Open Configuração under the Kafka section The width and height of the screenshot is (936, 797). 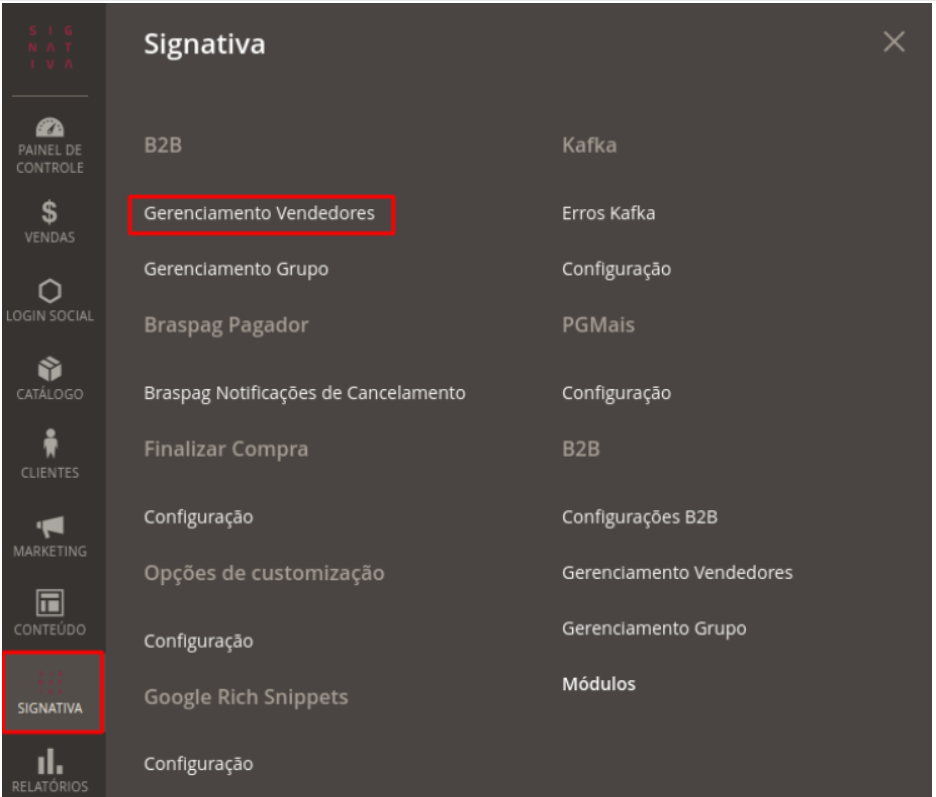pos(616,269)
